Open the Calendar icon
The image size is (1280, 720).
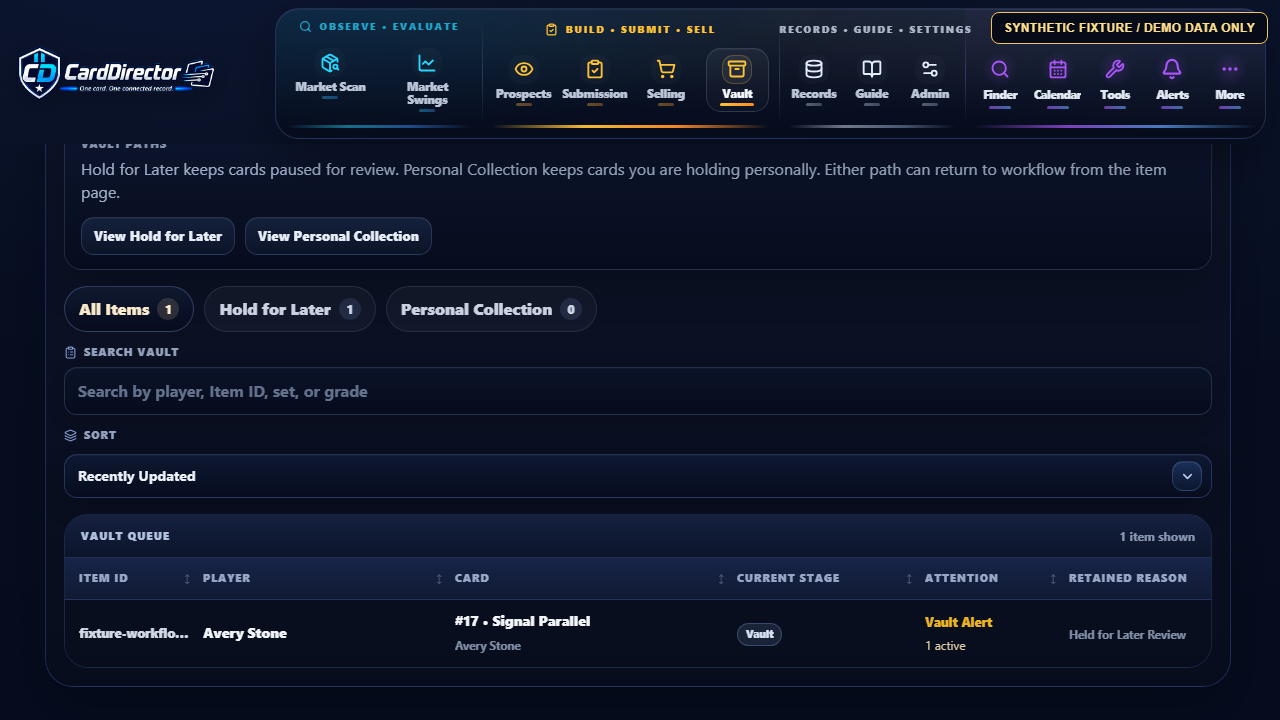click(1057, 69)
